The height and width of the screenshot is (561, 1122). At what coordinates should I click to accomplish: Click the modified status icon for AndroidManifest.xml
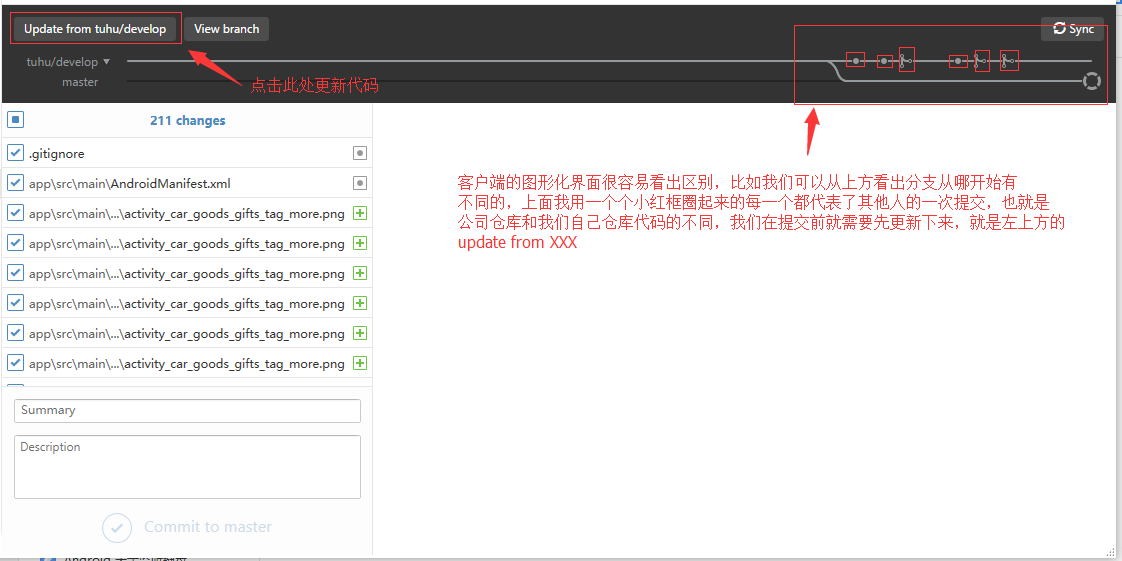(x=360, y=183)
